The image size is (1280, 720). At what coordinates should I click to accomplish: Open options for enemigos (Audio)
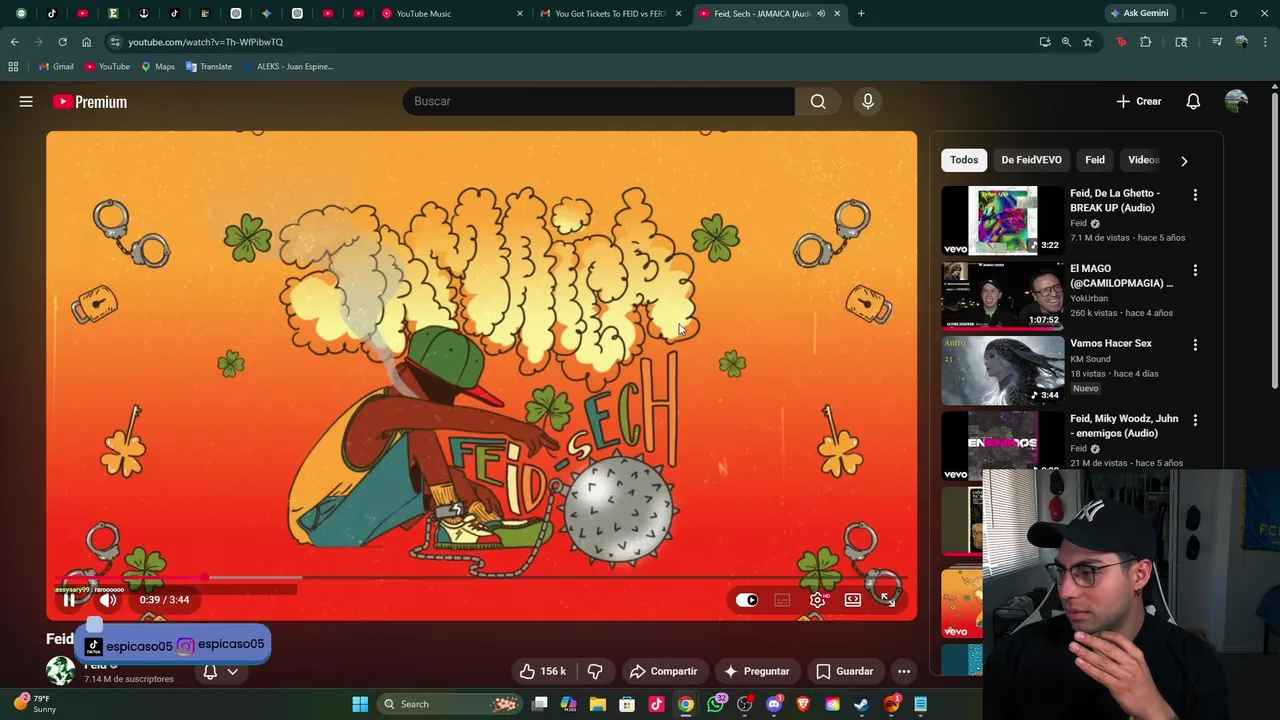(1195, 420)
